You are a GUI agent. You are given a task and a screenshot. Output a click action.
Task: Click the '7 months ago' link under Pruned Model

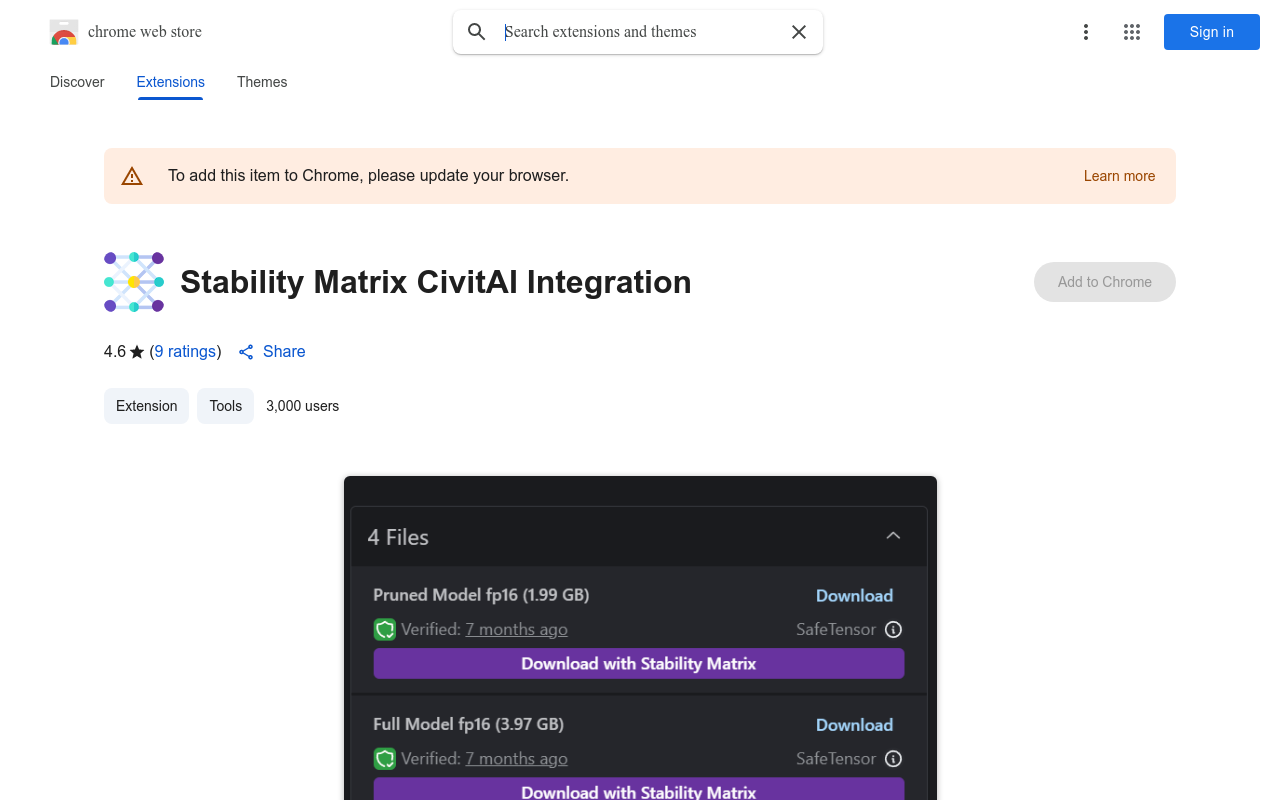click(x=516, y=629)
